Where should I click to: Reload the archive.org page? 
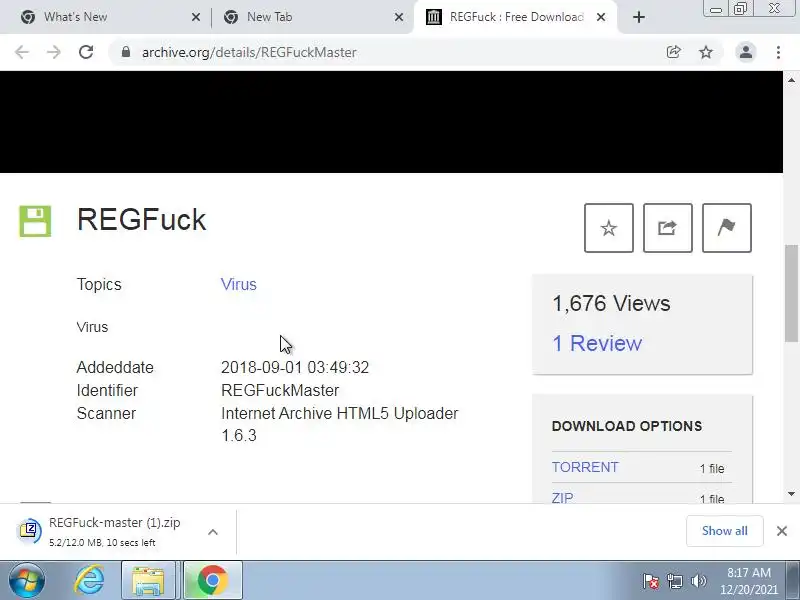[x=86, y=52]
